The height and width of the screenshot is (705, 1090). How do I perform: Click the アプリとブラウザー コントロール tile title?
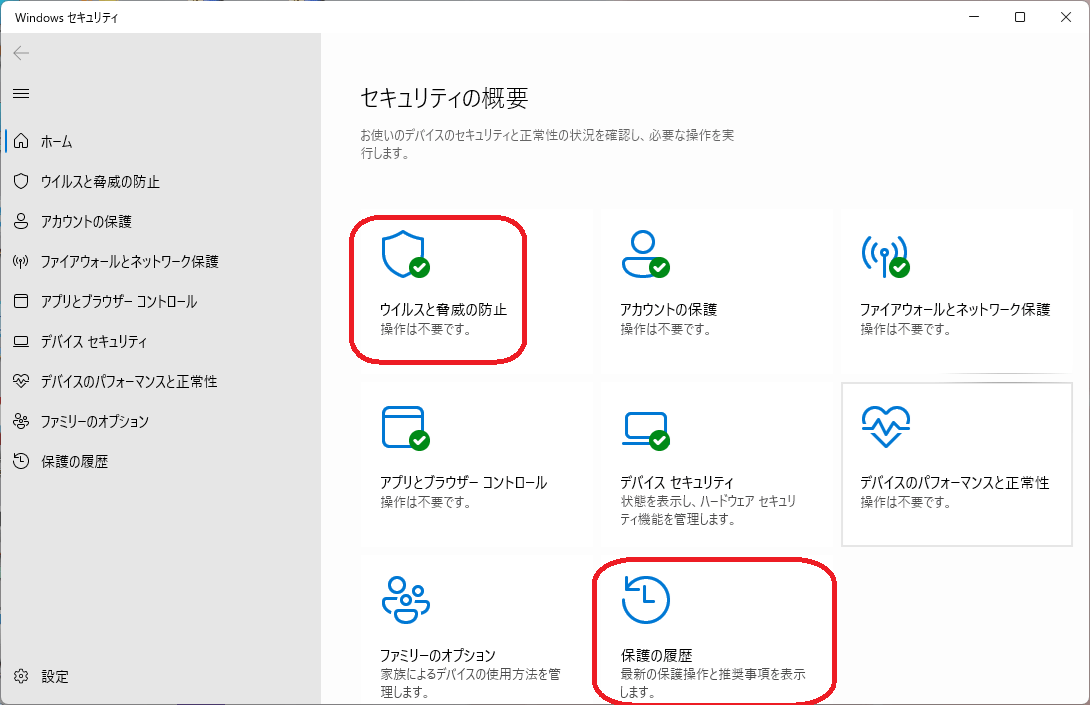(x=464, y=483)
